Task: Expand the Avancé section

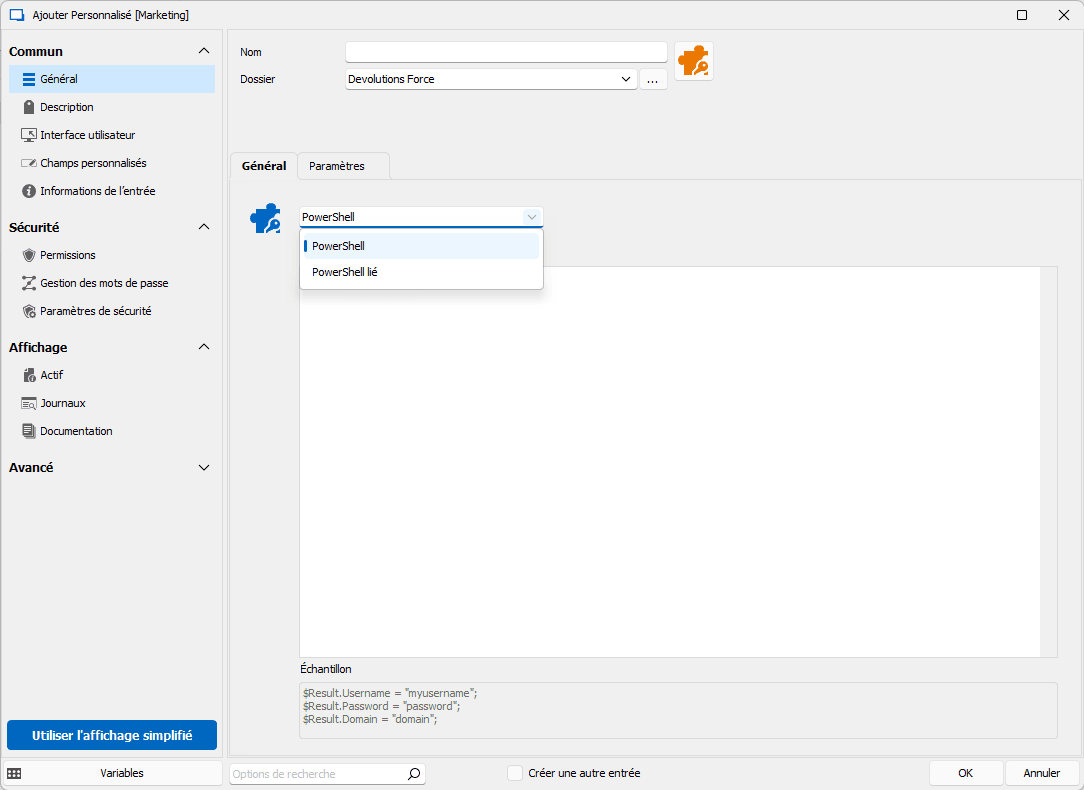Action: [x=204, y=467]
